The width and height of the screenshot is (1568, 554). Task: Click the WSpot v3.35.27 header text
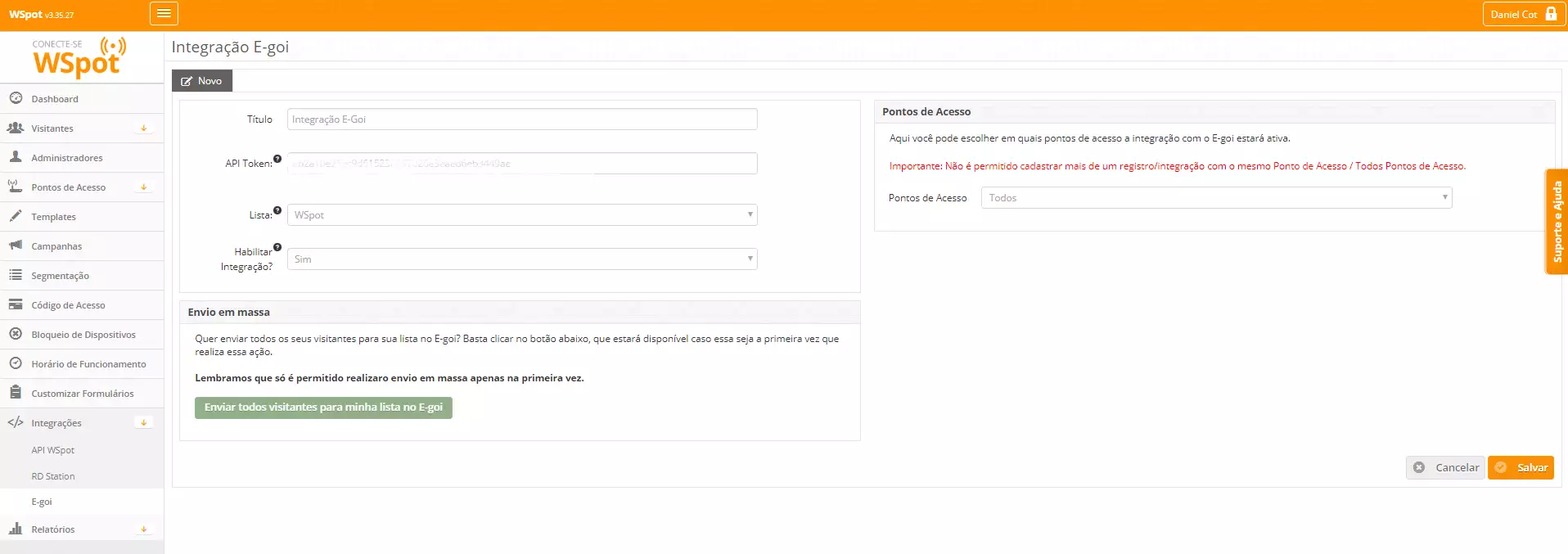click(41, 15)
